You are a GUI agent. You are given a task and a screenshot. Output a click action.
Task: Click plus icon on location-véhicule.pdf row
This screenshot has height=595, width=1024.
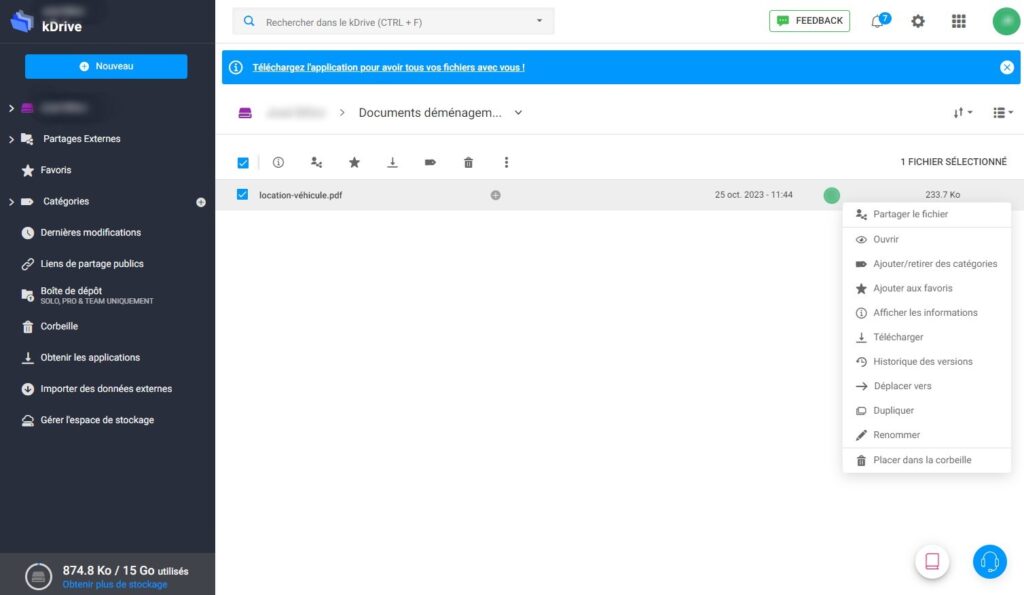(x=496, y=195)
